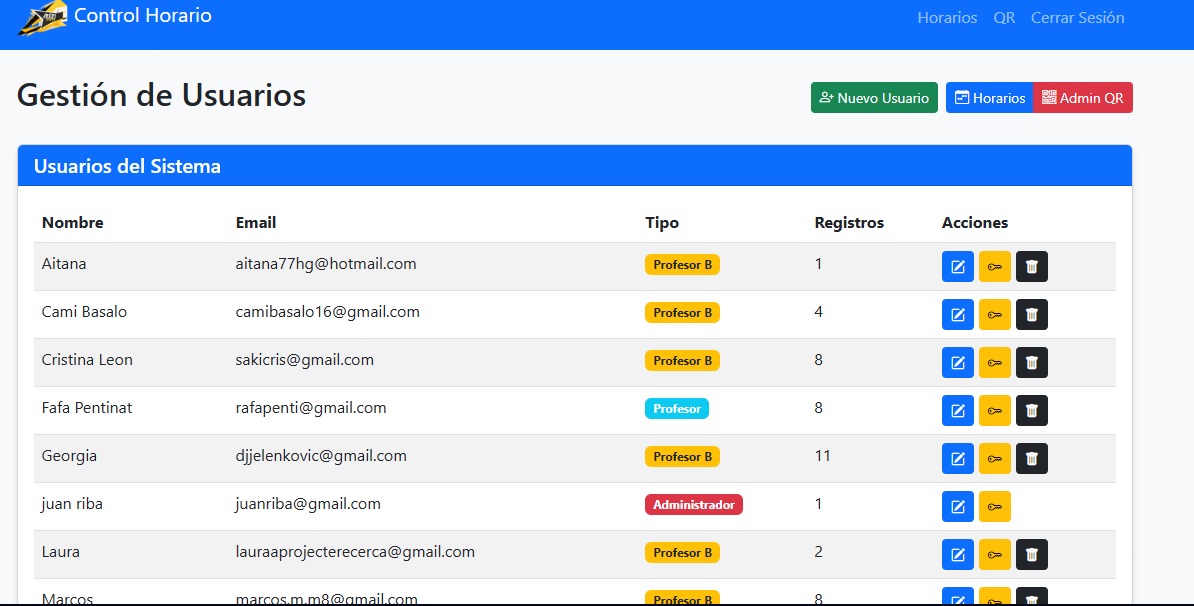Edit user Fafa Pentinat
The height and width of the screenshot is (606, 1194).
pos(957,411)
